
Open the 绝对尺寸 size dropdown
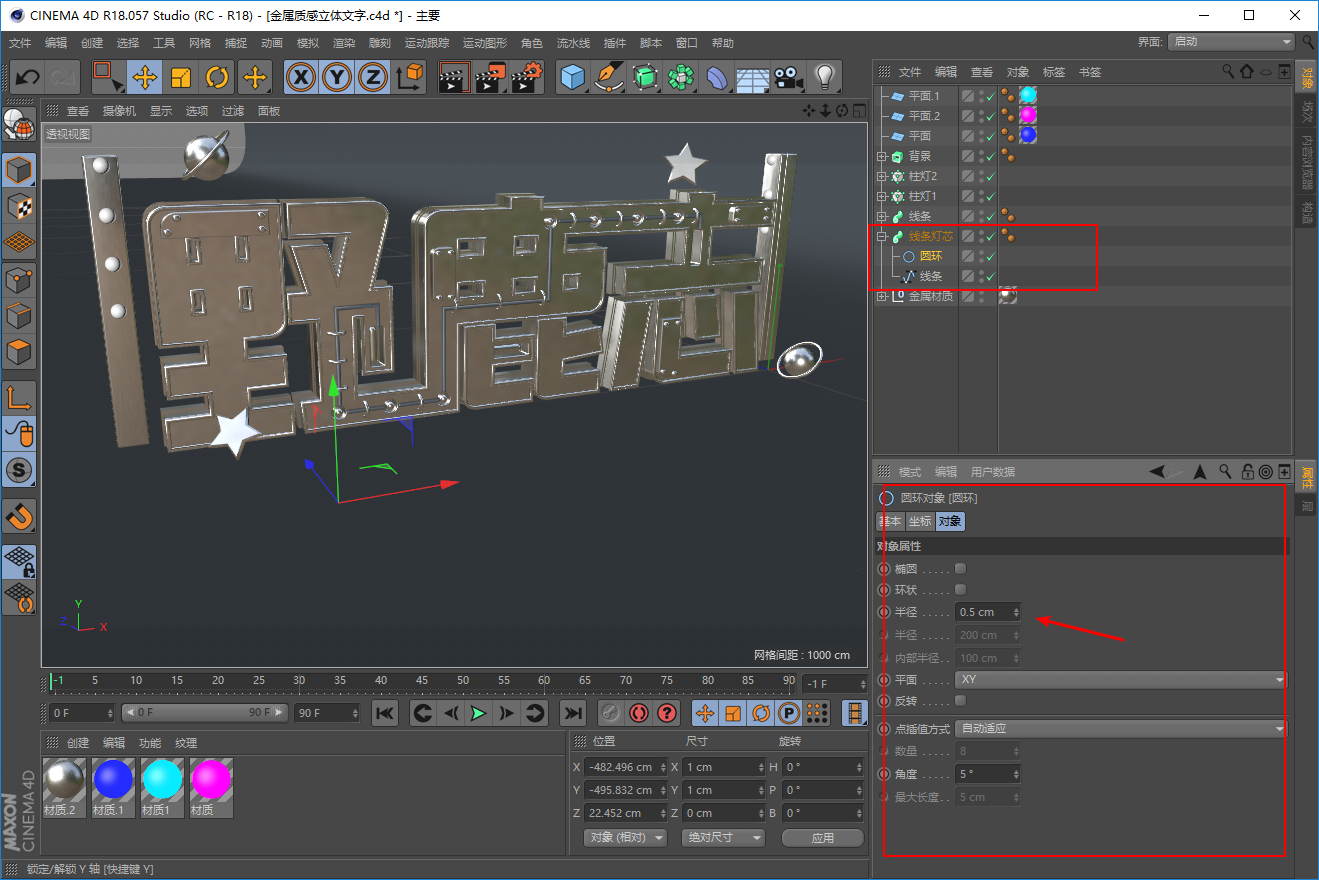[x=723, y=838]
